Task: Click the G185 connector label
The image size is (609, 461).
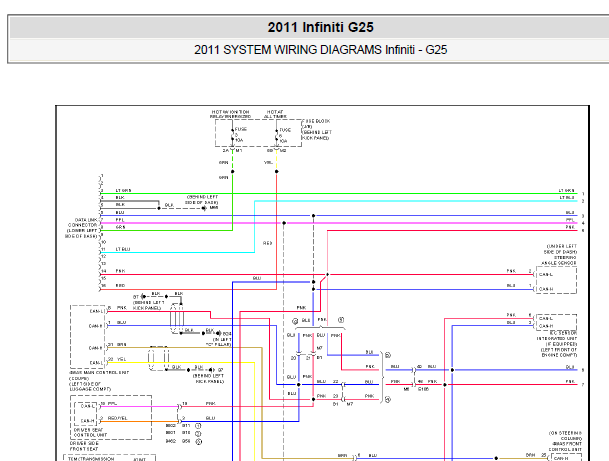Action: point(423,389)
